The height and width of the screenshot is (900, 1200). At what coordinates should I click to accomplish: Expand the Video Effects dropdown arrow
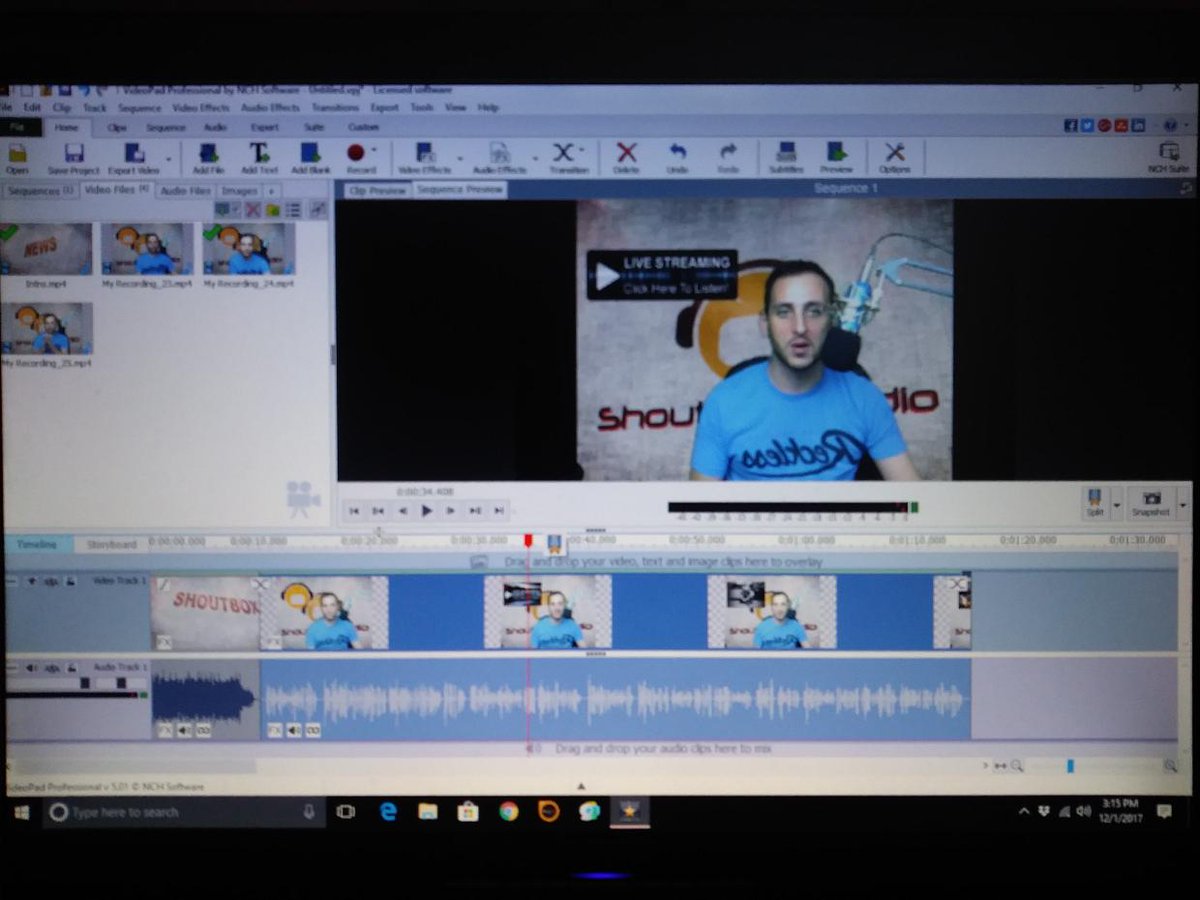460,158
